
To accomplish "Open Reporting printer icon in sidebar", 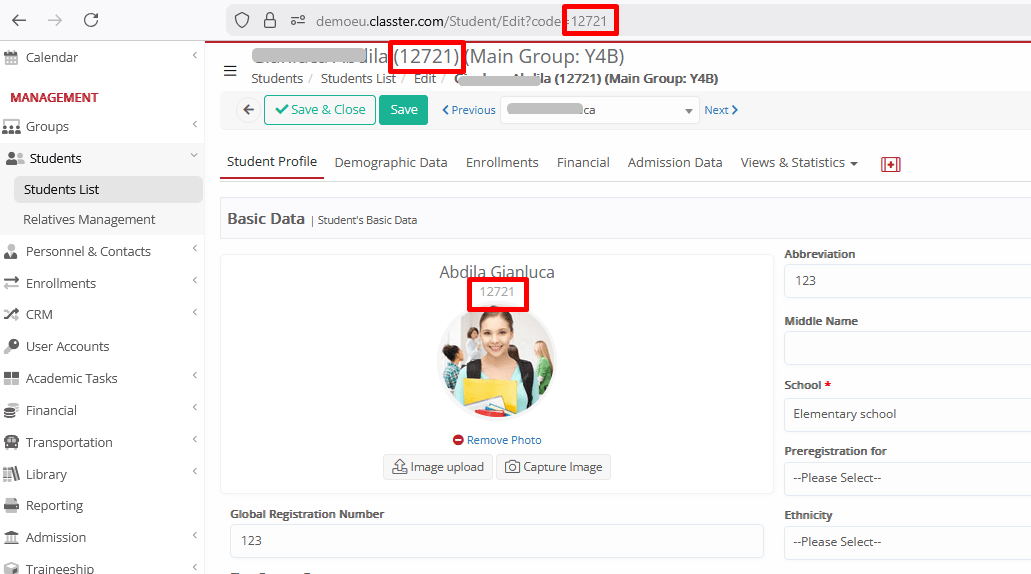I will pos(12,506).
